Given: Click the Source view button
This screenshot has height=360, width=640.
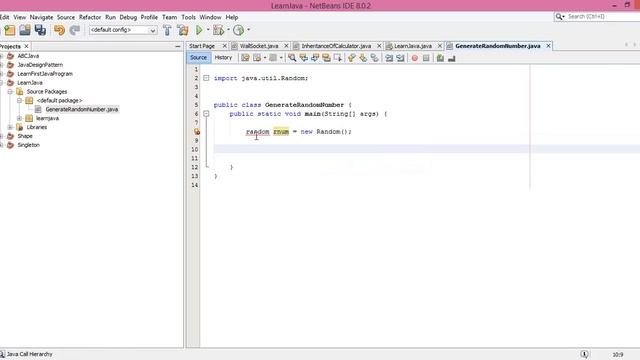Looking at the screenshot, I should click(x=198, y=58).
